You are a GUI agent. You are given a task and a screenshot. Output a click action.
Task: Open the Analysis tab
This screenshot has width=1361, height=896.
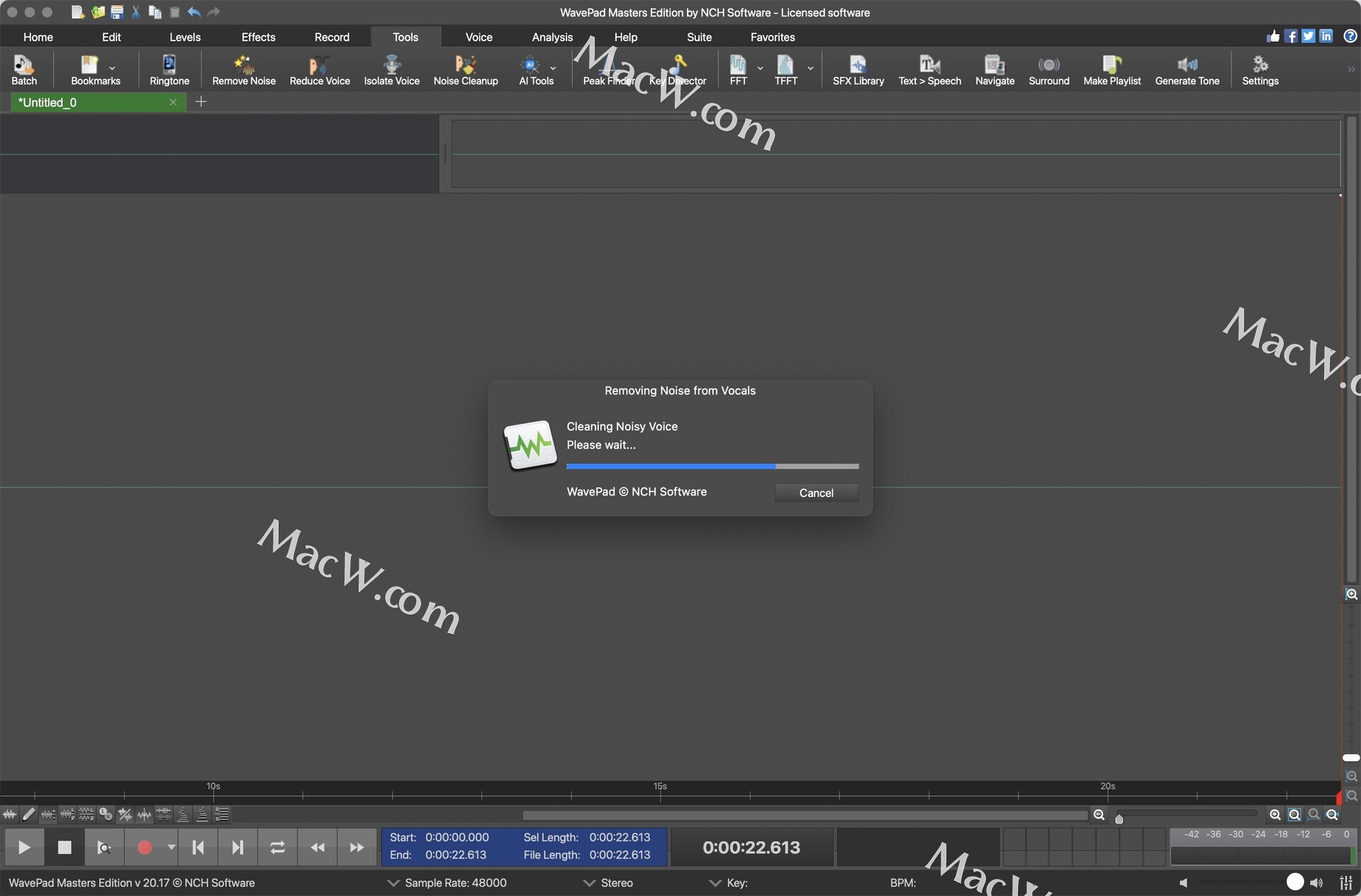point(551,37)
